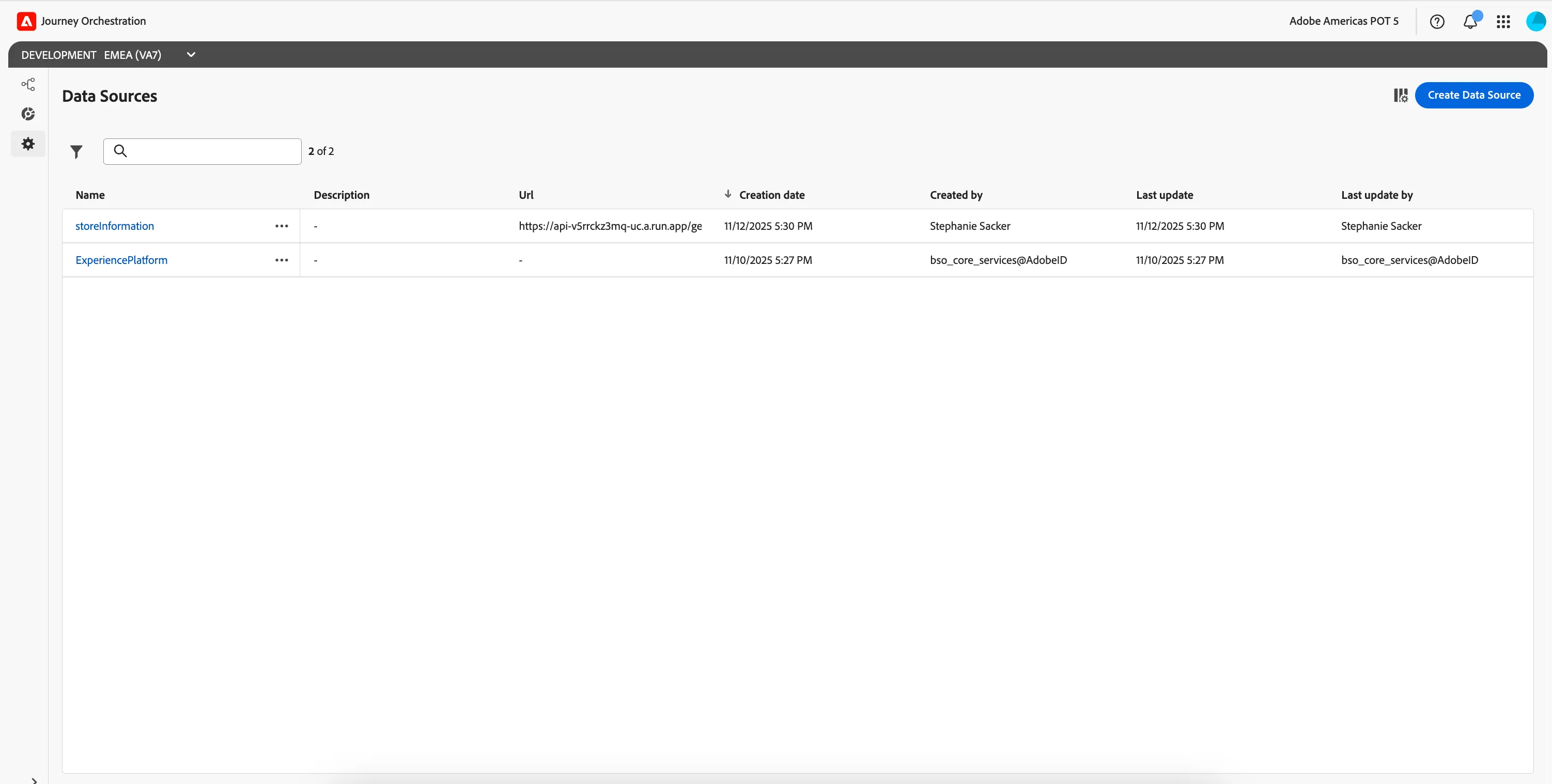The image size is (1552, 784).
Task: Click last update 11/12/2025 5:30 PM
Action: pyautogui.click(x=1179, y=226)
